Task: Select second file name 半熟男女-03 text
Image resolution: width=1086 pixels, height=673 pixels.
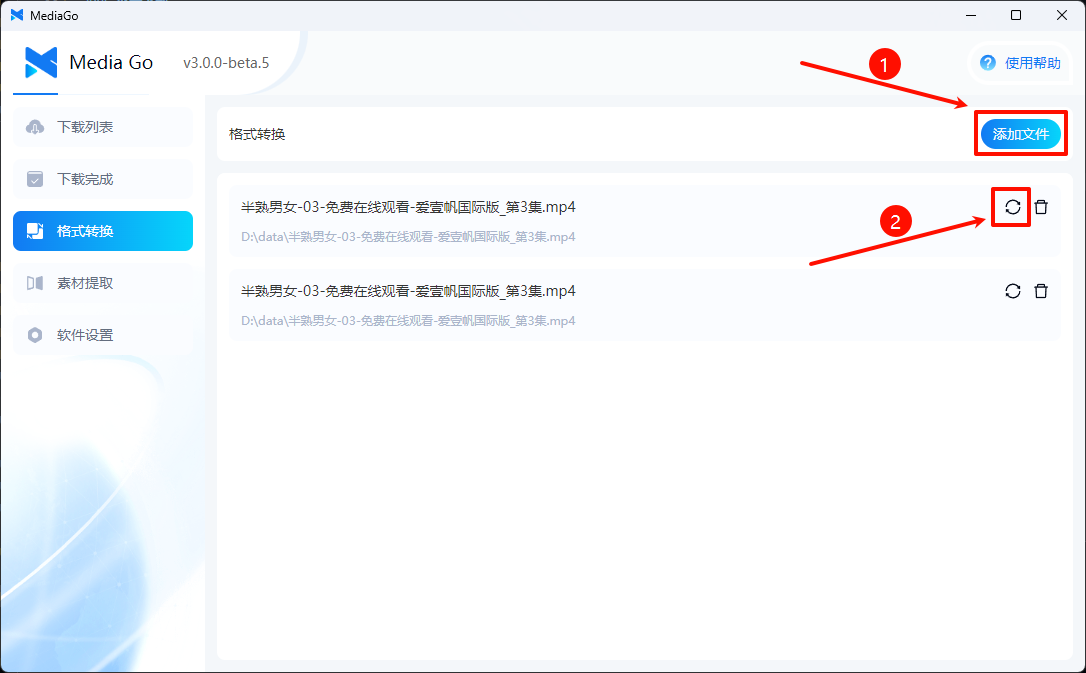Action: click(408, 291)
